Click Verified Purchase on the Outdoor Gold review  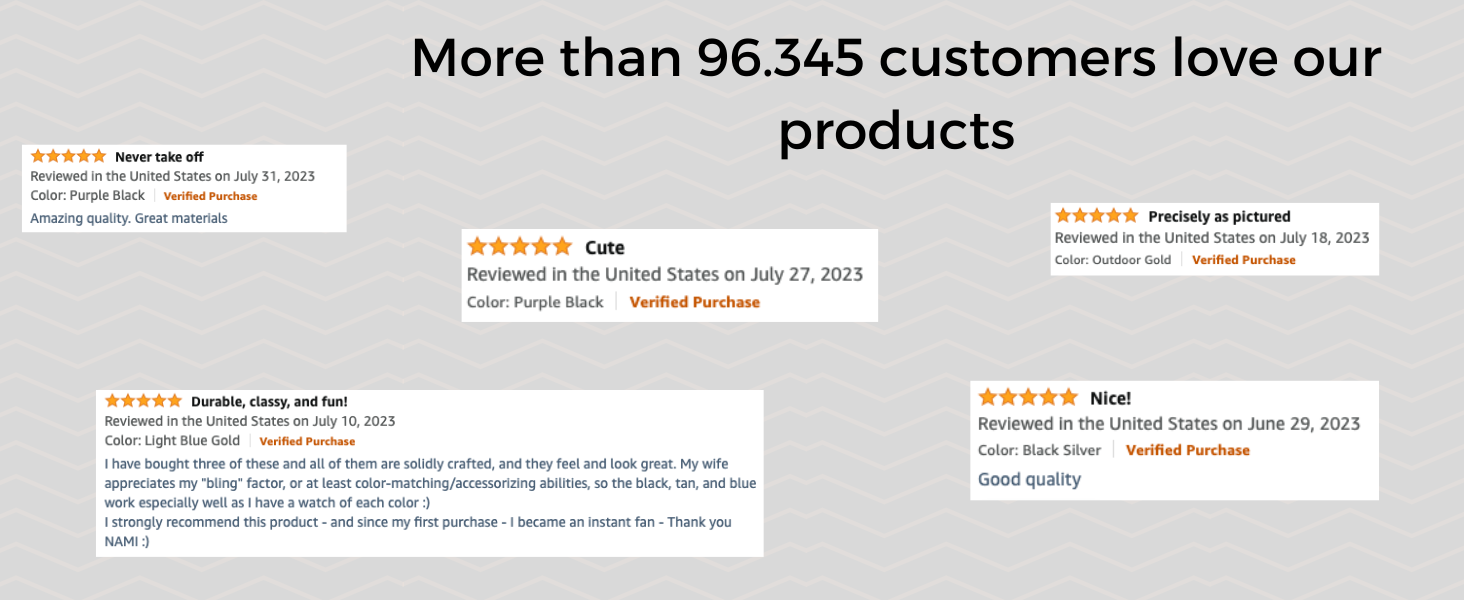1243,260
